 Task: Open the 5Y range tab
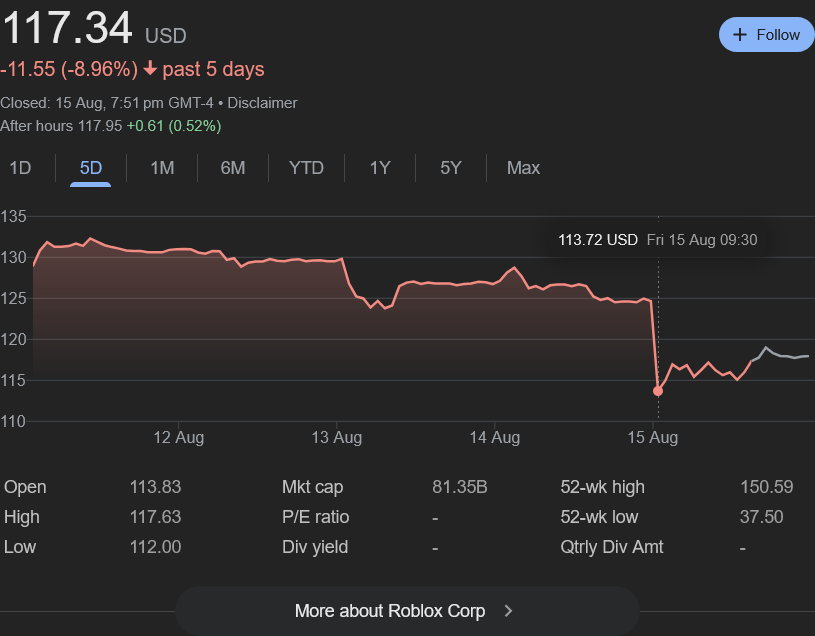pos(451,168)
